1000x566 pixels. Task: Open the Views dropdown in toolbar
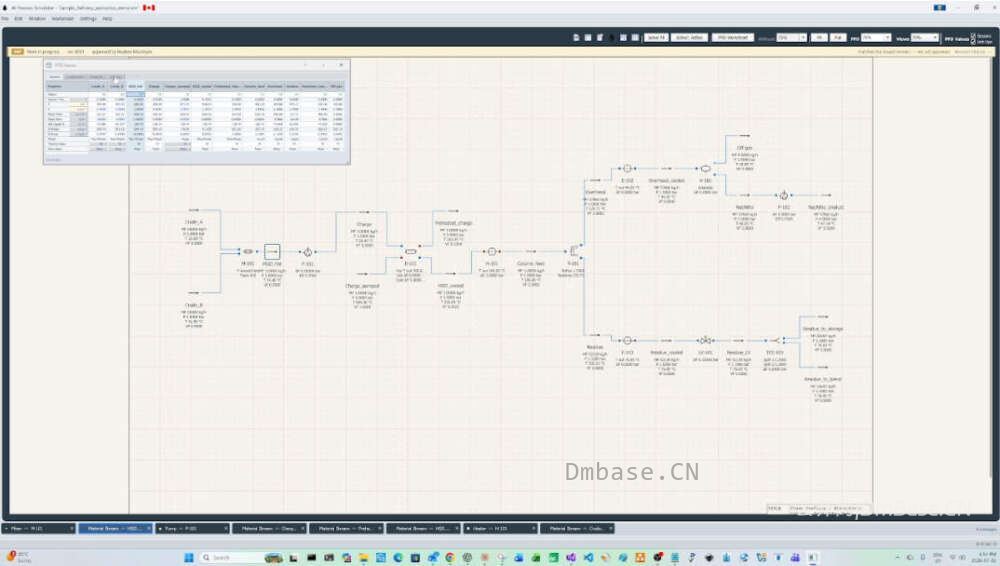pyautogui.click(x=925, y=38)
